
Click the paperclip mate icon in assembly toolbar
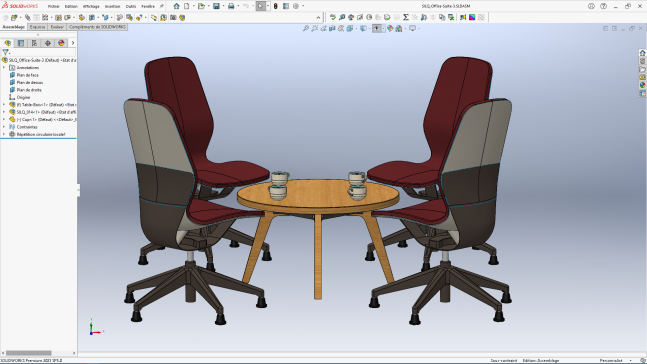(x=27, y=17)
